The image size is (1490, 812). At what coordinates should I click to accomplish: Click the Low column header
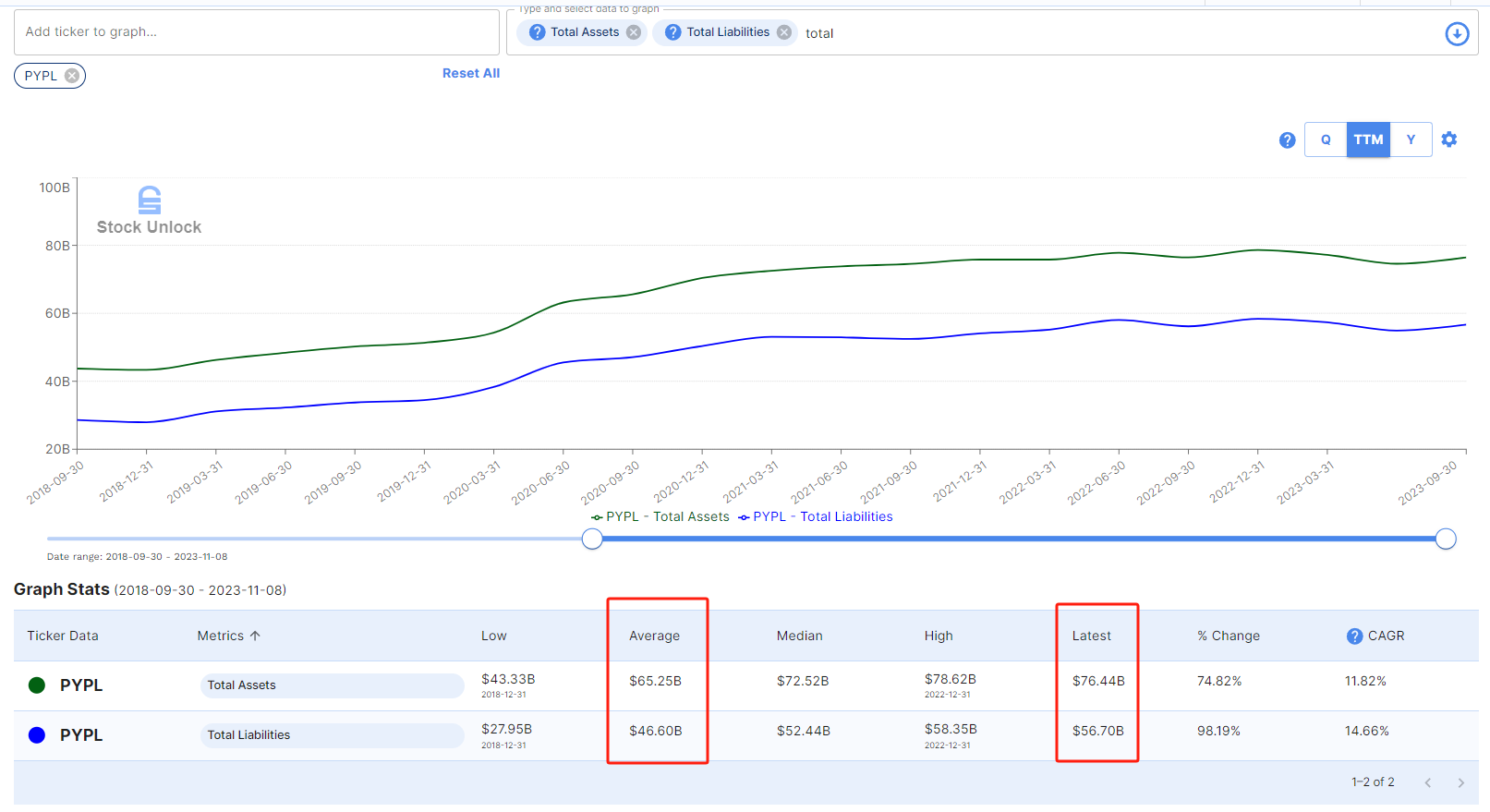point(494,636)
